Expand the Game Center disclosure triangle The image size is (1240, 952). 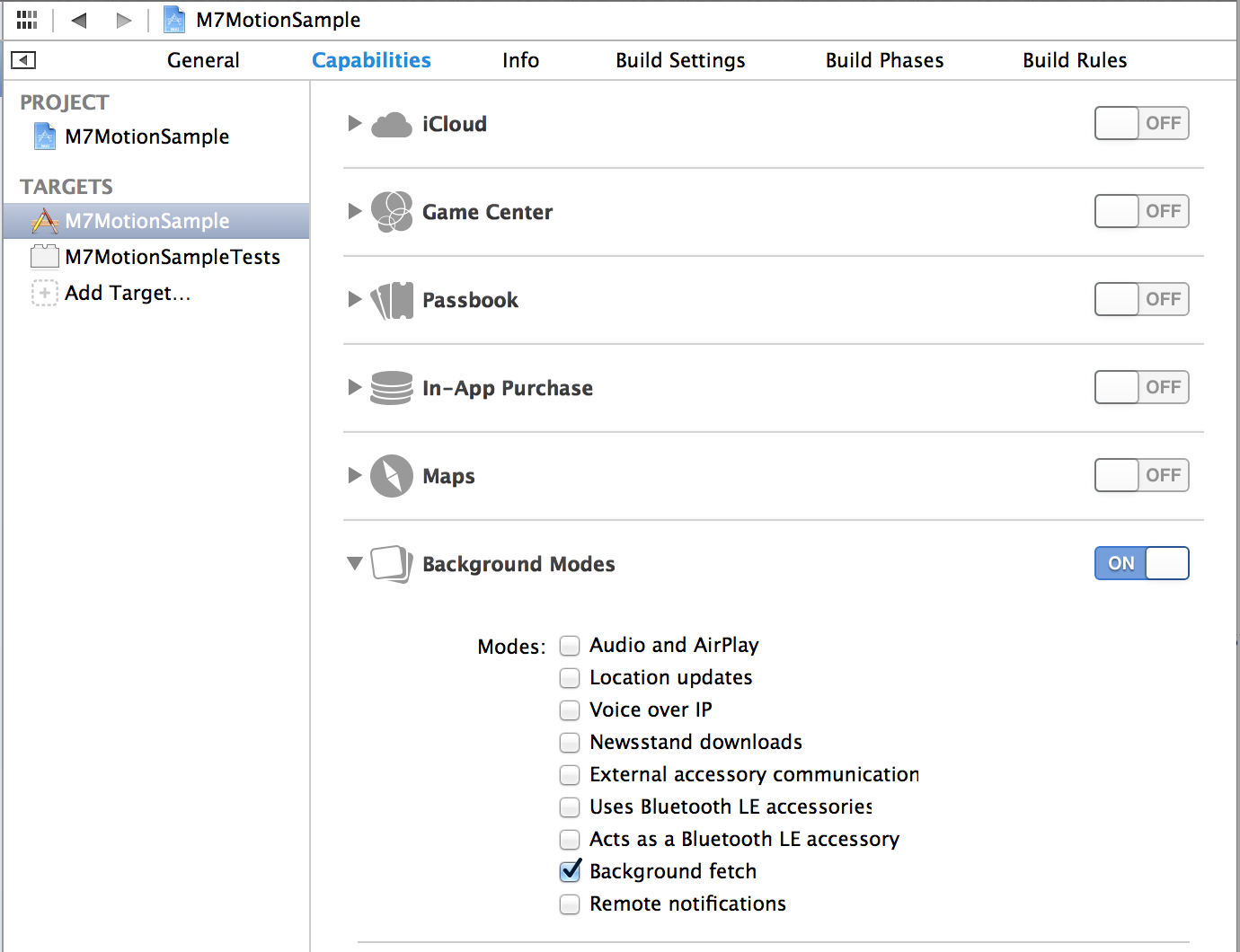355,211
